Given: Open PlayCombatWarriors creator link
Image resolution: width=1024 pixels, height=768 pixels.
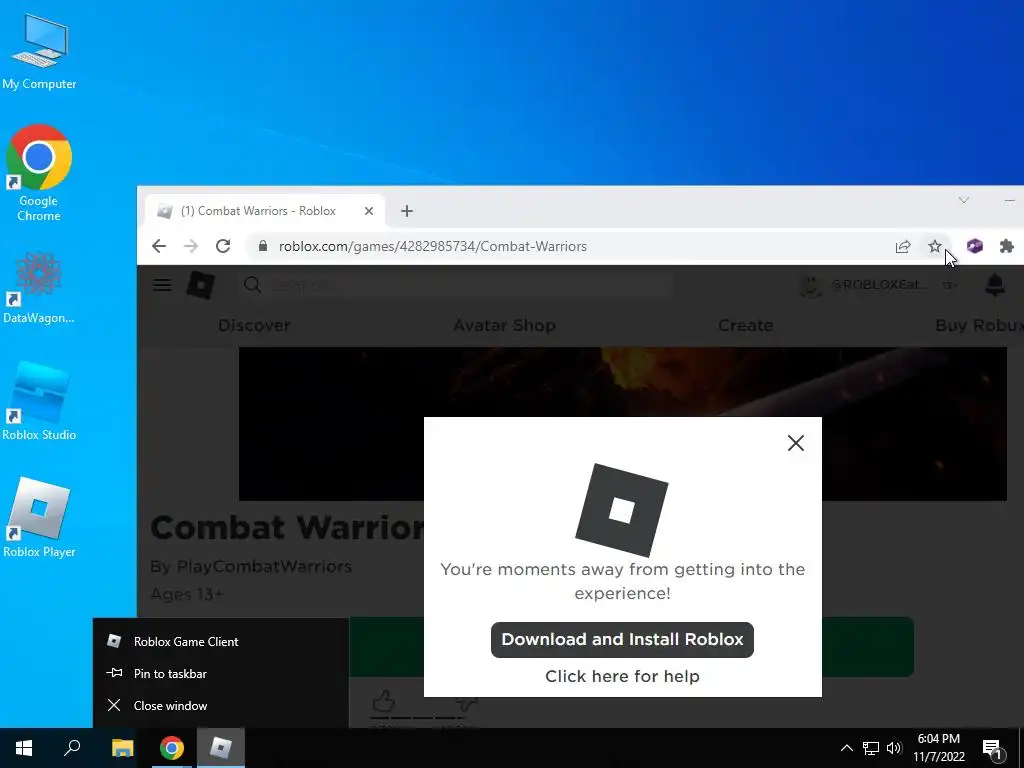Looking at the screenshot, I should [x=264, y=566].
